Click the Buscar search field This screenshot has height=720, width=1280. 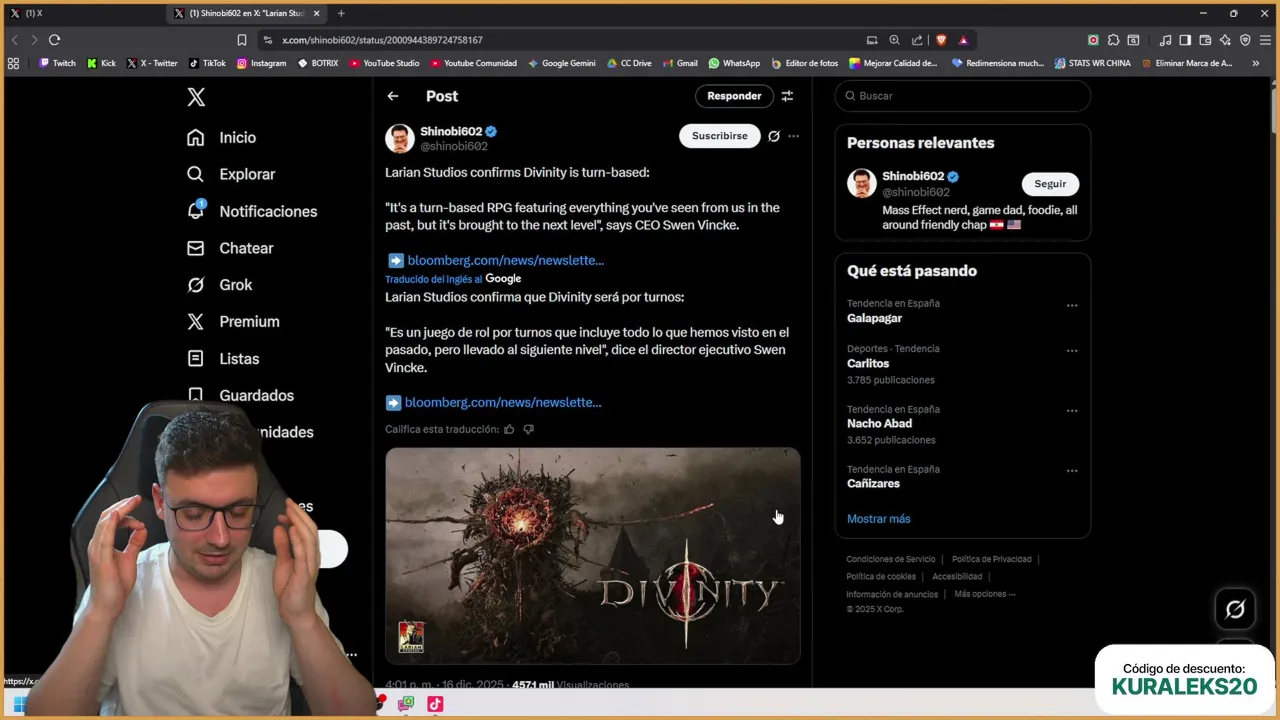pyautogui.click(x=962, y=96)
